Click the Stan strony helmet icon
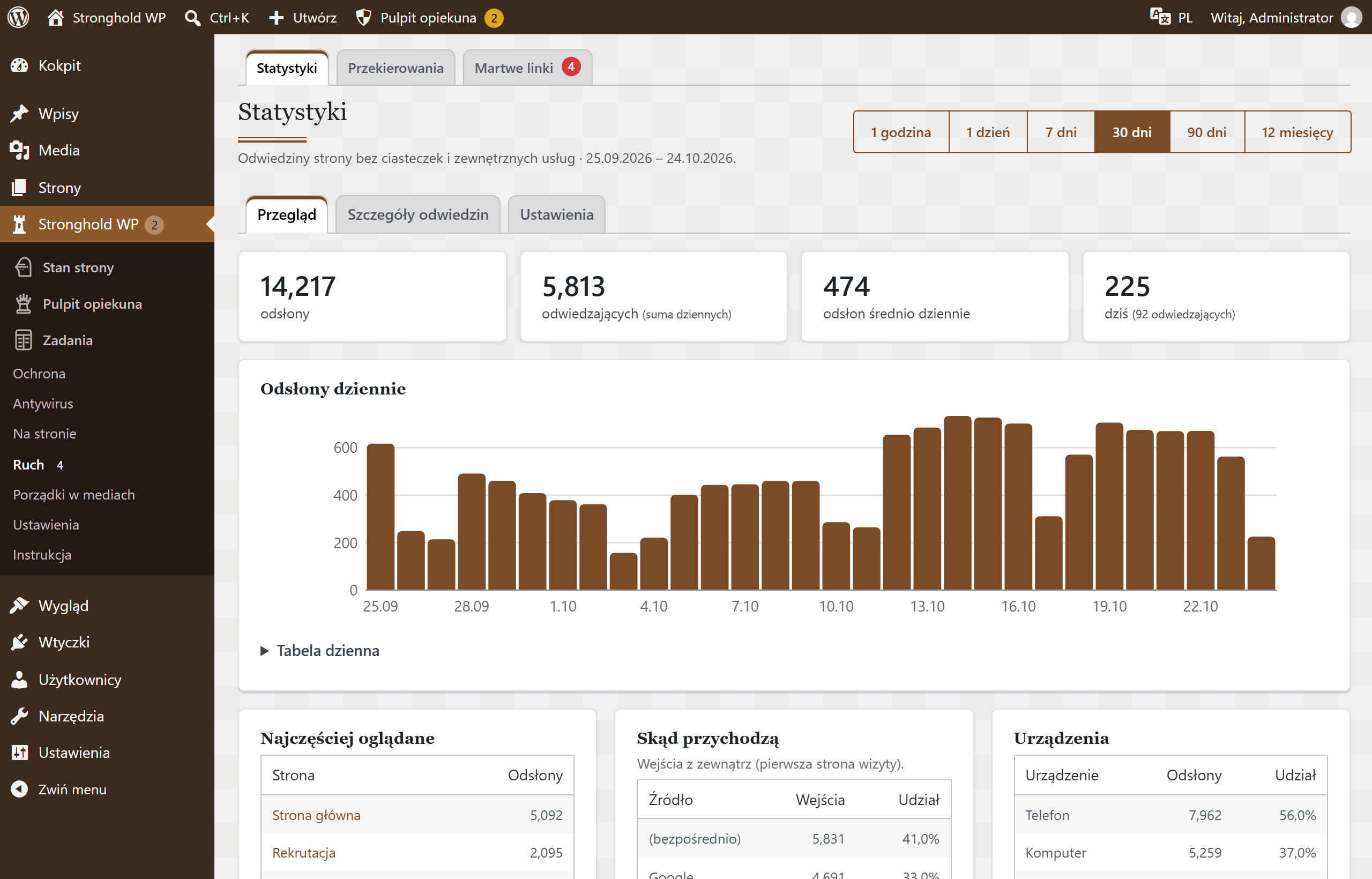The image size is (1372, 879). [x=24, y=267]
